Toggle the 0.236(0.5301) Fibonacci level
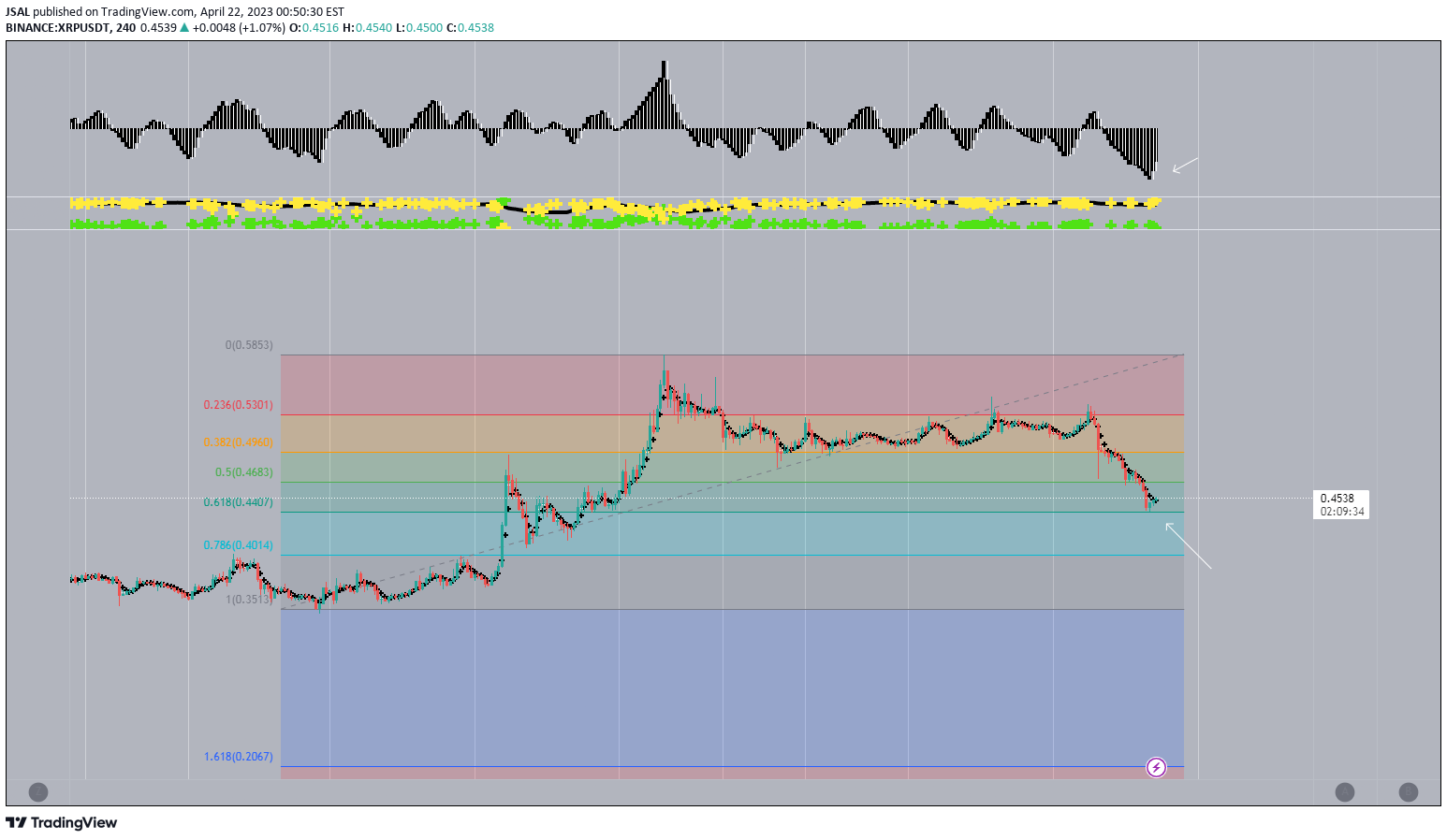Screen dimensions: 1447x840 [x=237, y=404]
